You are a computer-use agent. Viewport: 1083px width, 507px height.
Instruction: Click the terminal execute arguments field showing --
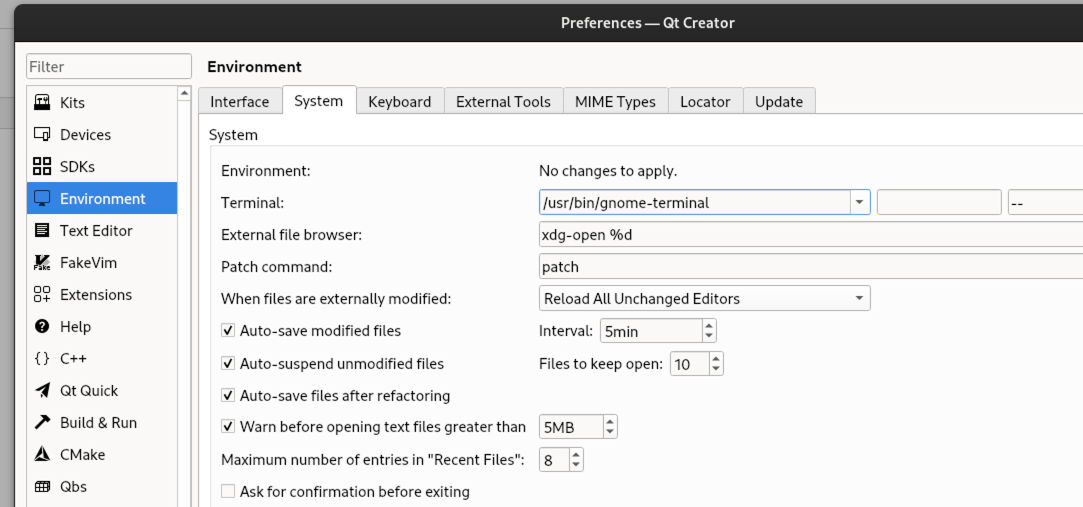1046,202
